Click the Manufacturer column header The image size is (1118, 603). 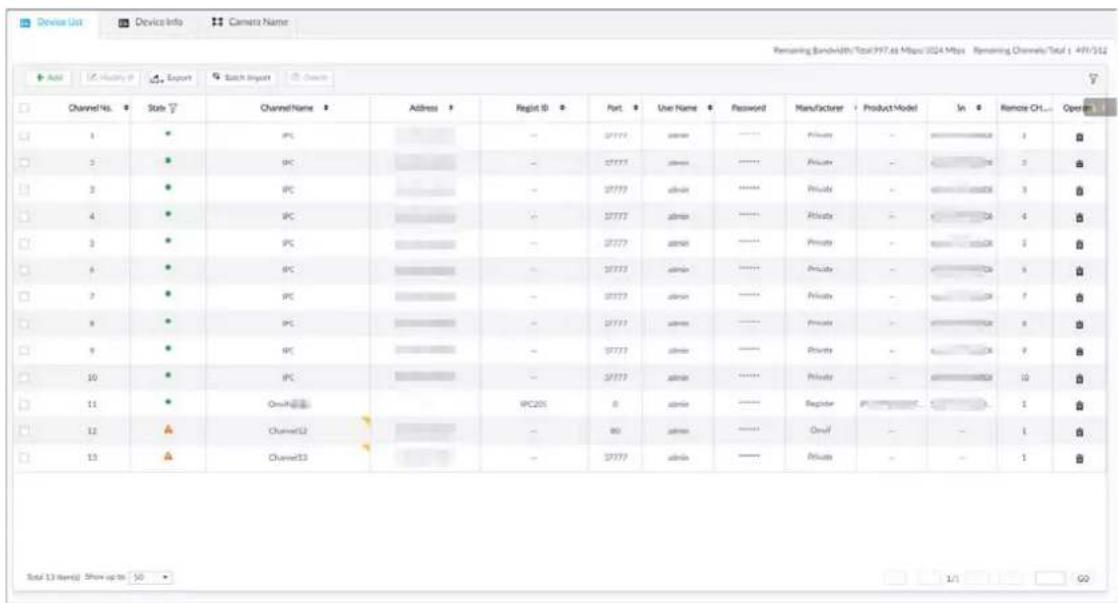[x=819, y=108]
